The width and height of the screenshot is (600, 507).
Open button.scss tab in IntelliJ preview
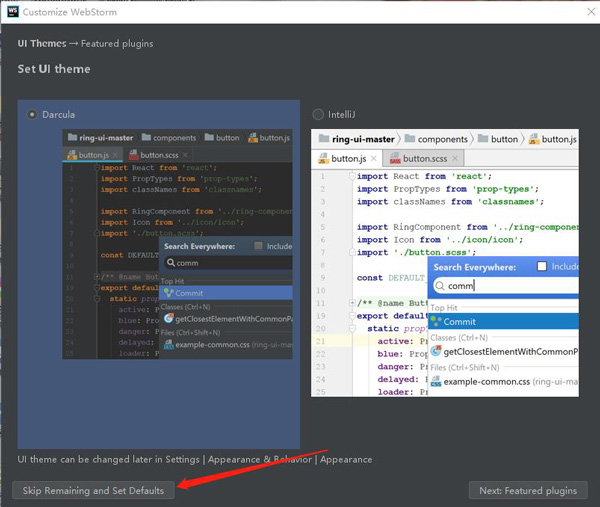point(425,158)
